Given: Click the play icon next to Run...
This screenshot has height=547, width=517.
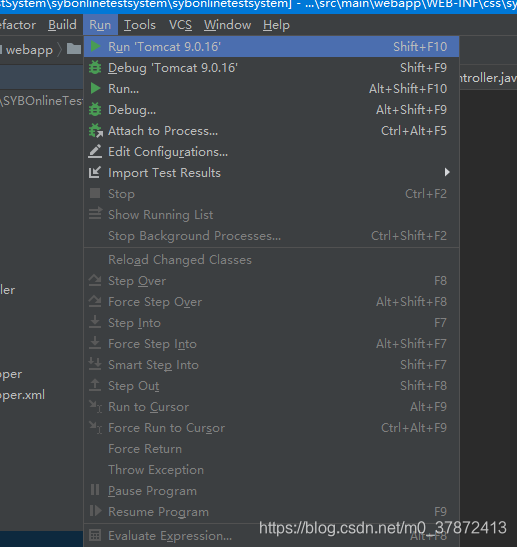Looking at the screenshot, I should pos(95,88).
